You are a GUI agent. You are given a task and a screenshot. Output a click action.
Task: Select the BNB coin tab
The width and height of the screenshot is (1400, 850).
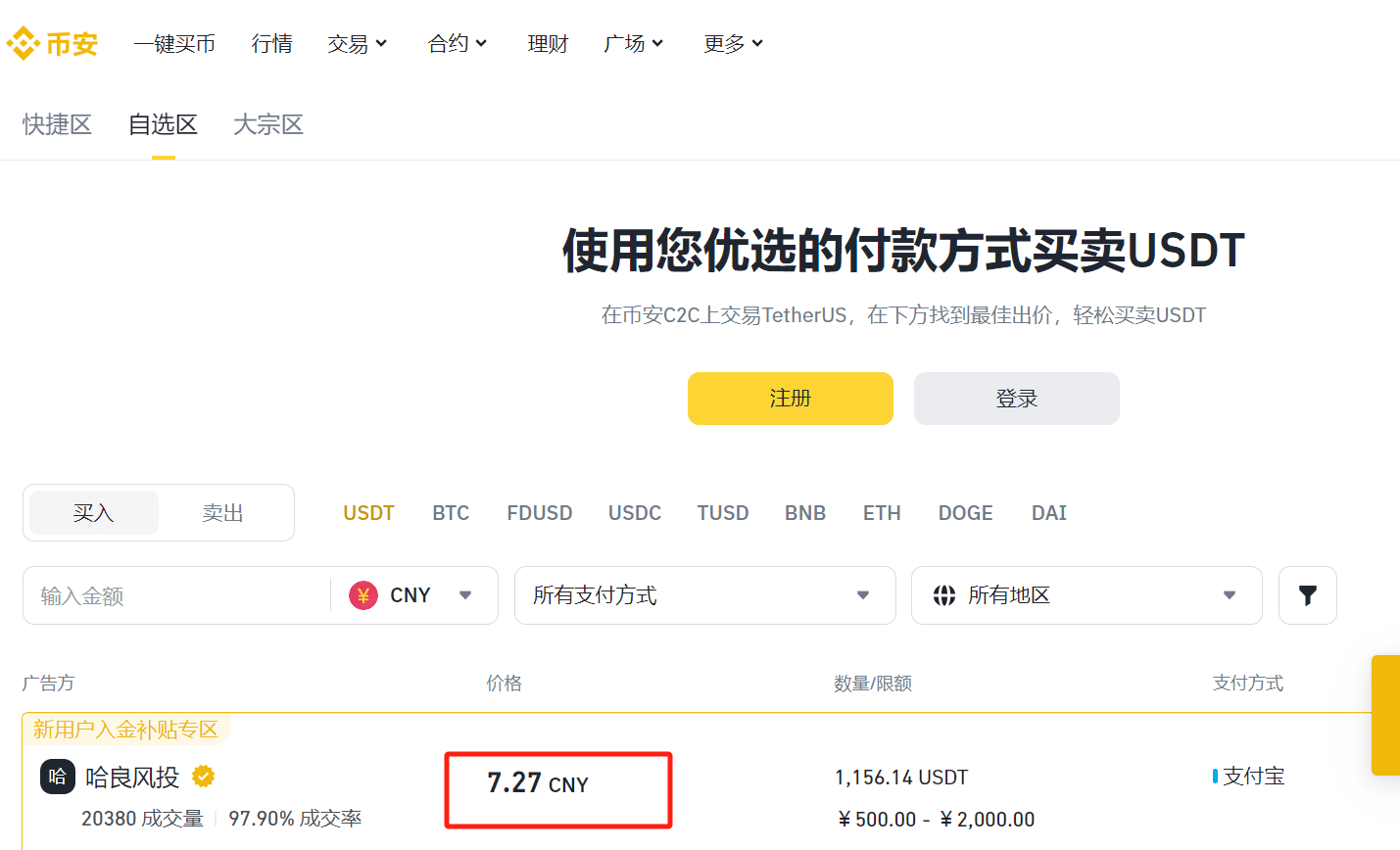pos(805,513)
